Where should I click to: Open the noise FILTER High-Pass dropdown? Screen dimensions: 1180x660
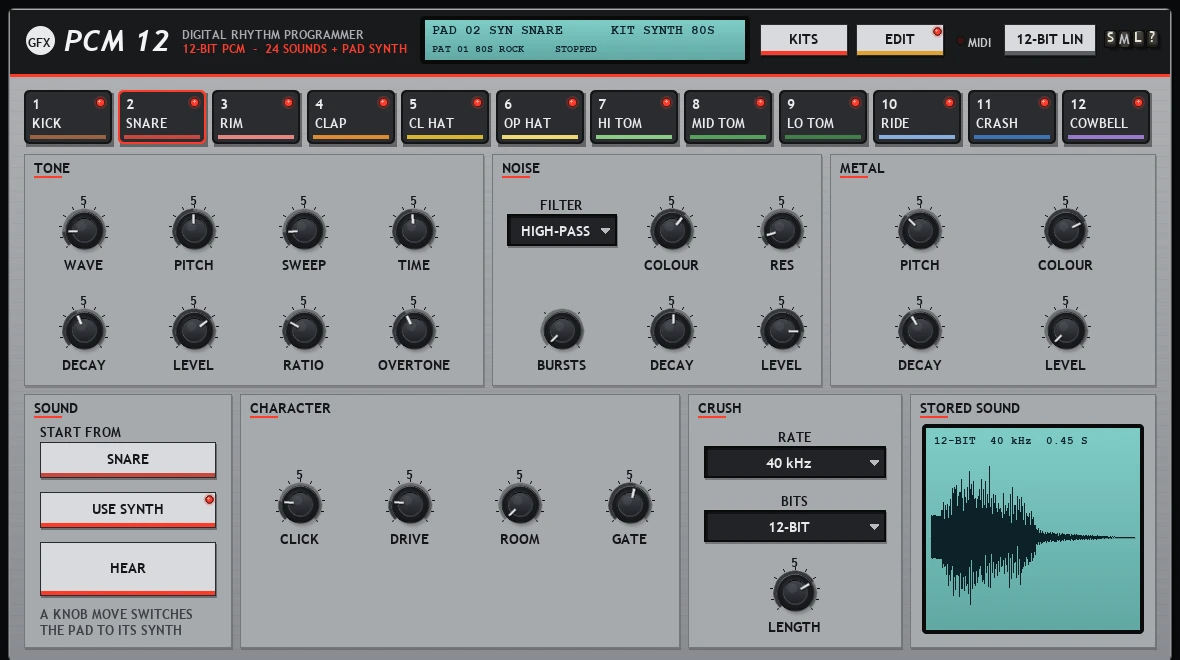click(562, 231)
